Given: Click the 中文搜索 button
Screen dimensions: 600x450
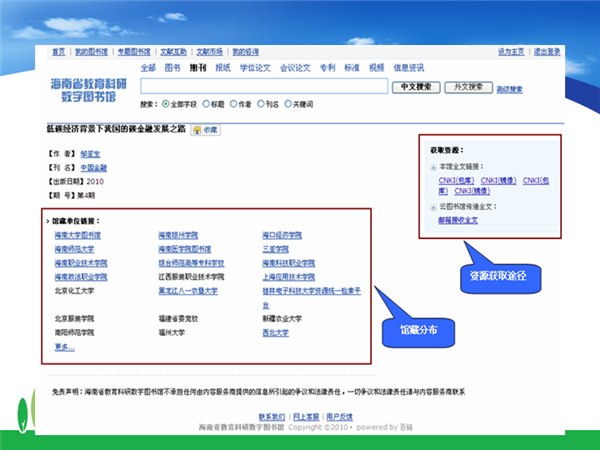Looking at the screenshot, I should [x=416, y=87].
